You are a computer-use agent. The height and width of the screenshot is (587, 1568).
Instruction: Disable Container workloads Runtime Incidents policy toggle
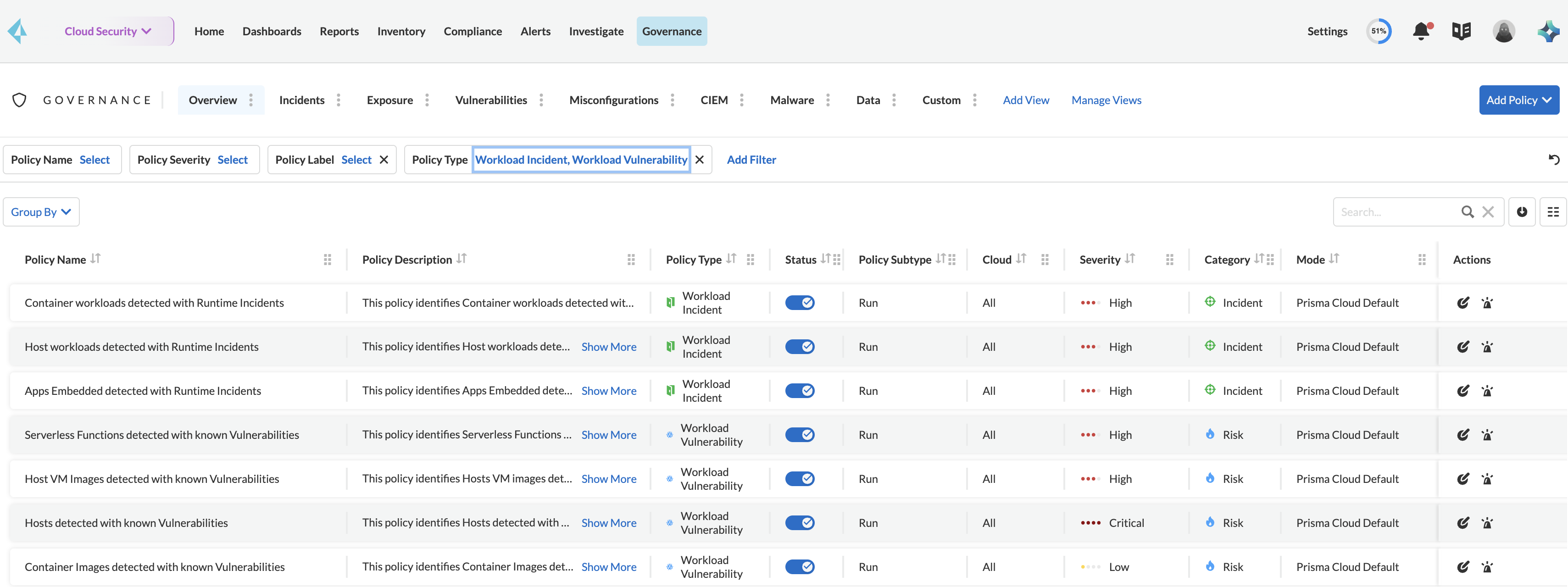coord(800,302)
